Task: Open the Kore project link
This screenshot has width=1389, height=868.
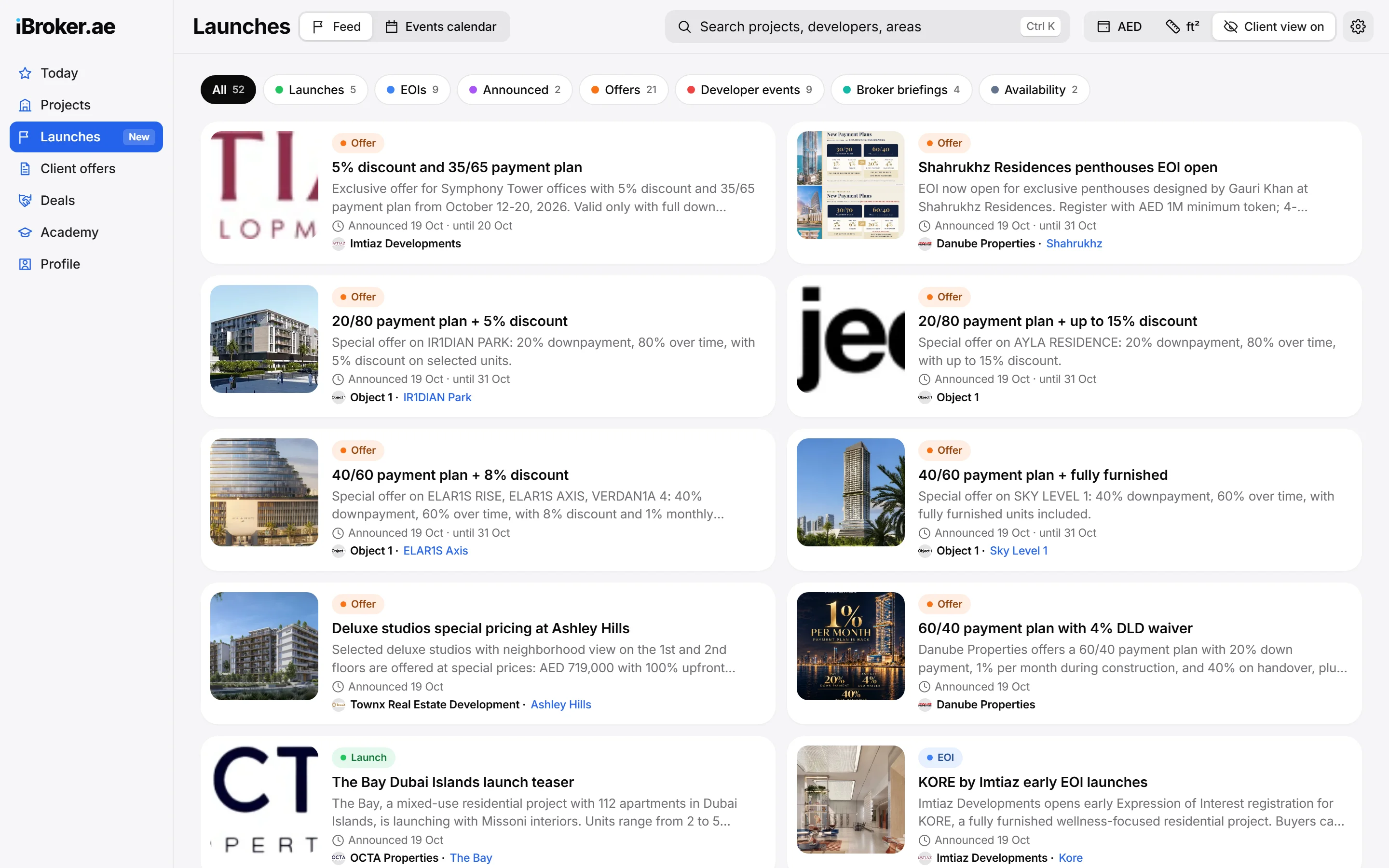Action: coord(1071,858)
